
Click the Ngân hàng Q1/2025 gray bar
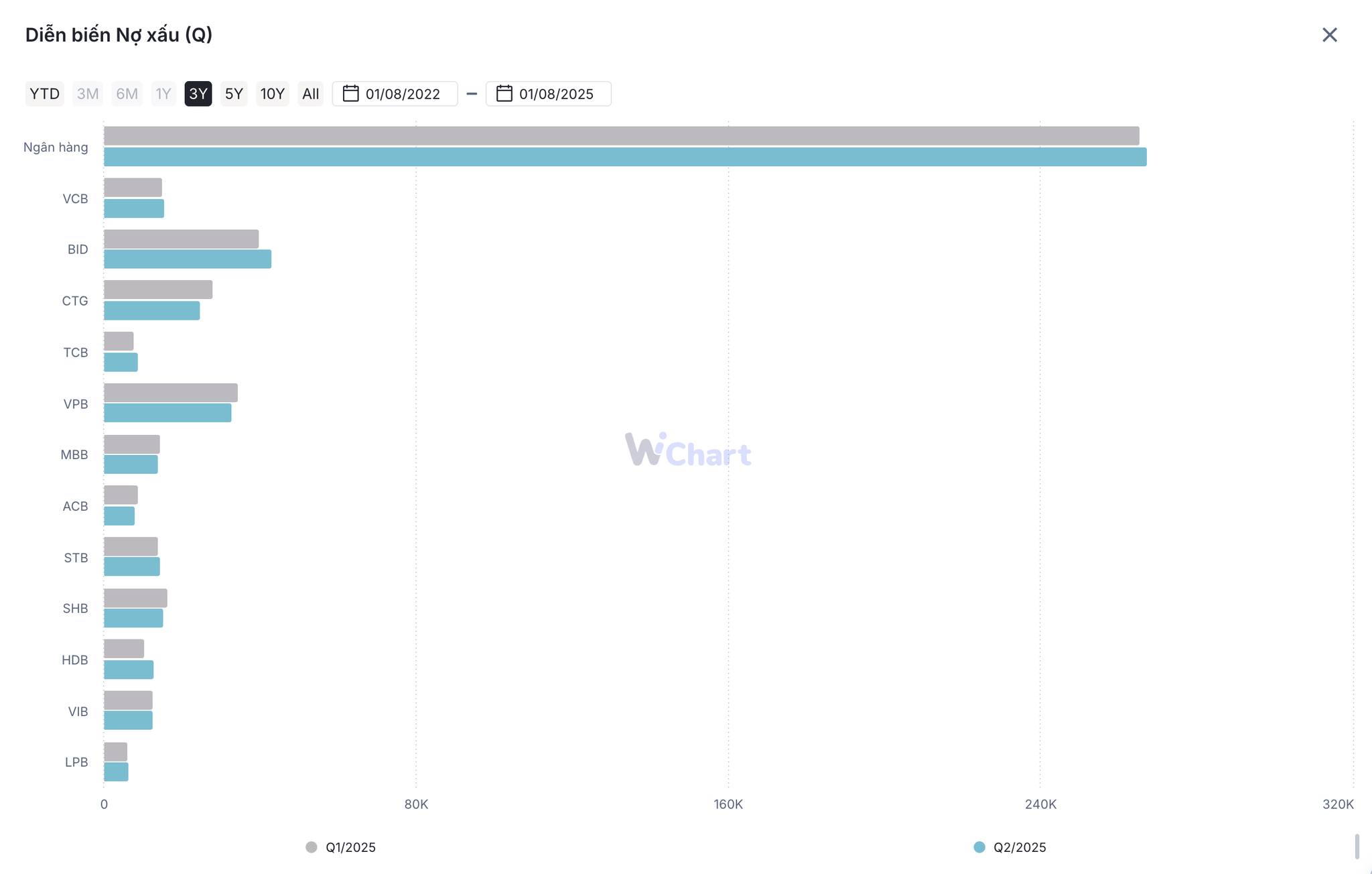[x=621, y=135]
